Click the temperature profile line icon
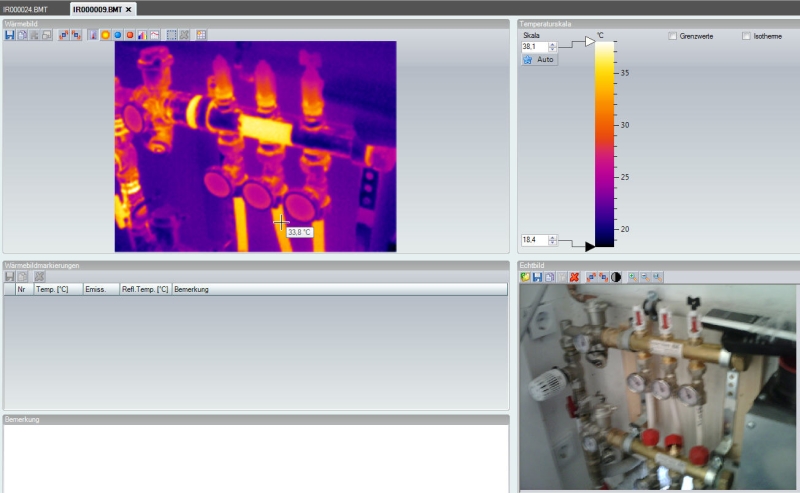The image size is (800, 493). click(x=155, y=35)
